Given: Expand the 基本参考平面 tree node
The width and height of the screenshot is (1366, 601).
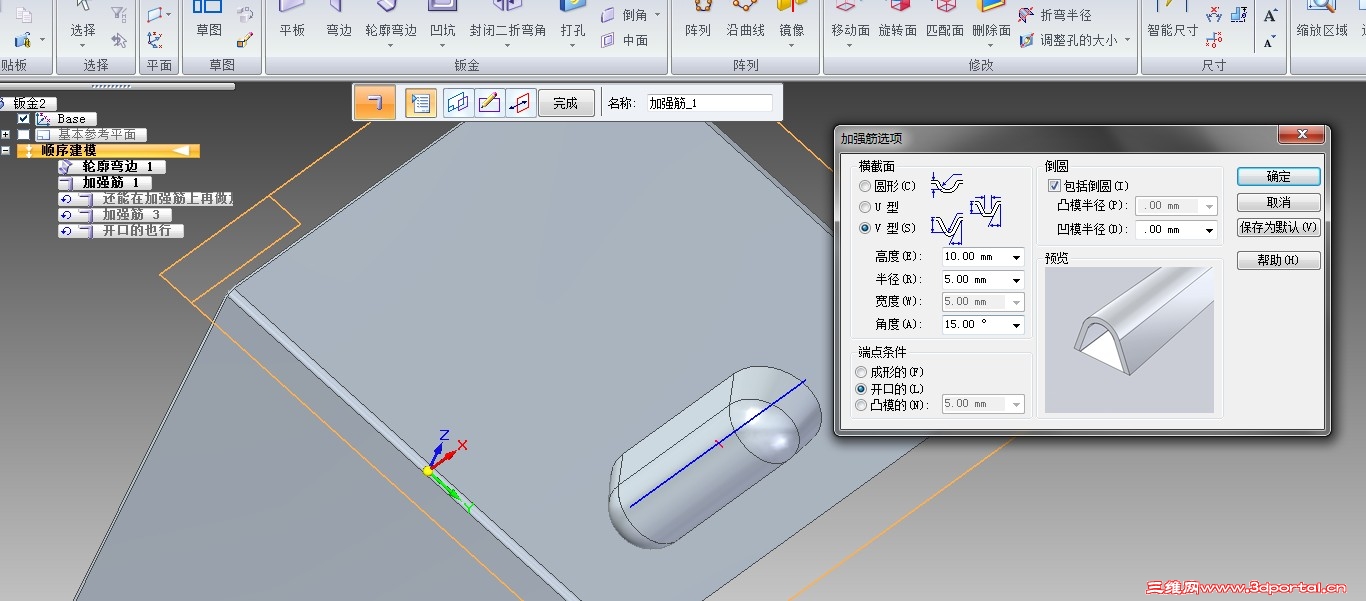Looking at the screenshot, I should coord(6,134).
